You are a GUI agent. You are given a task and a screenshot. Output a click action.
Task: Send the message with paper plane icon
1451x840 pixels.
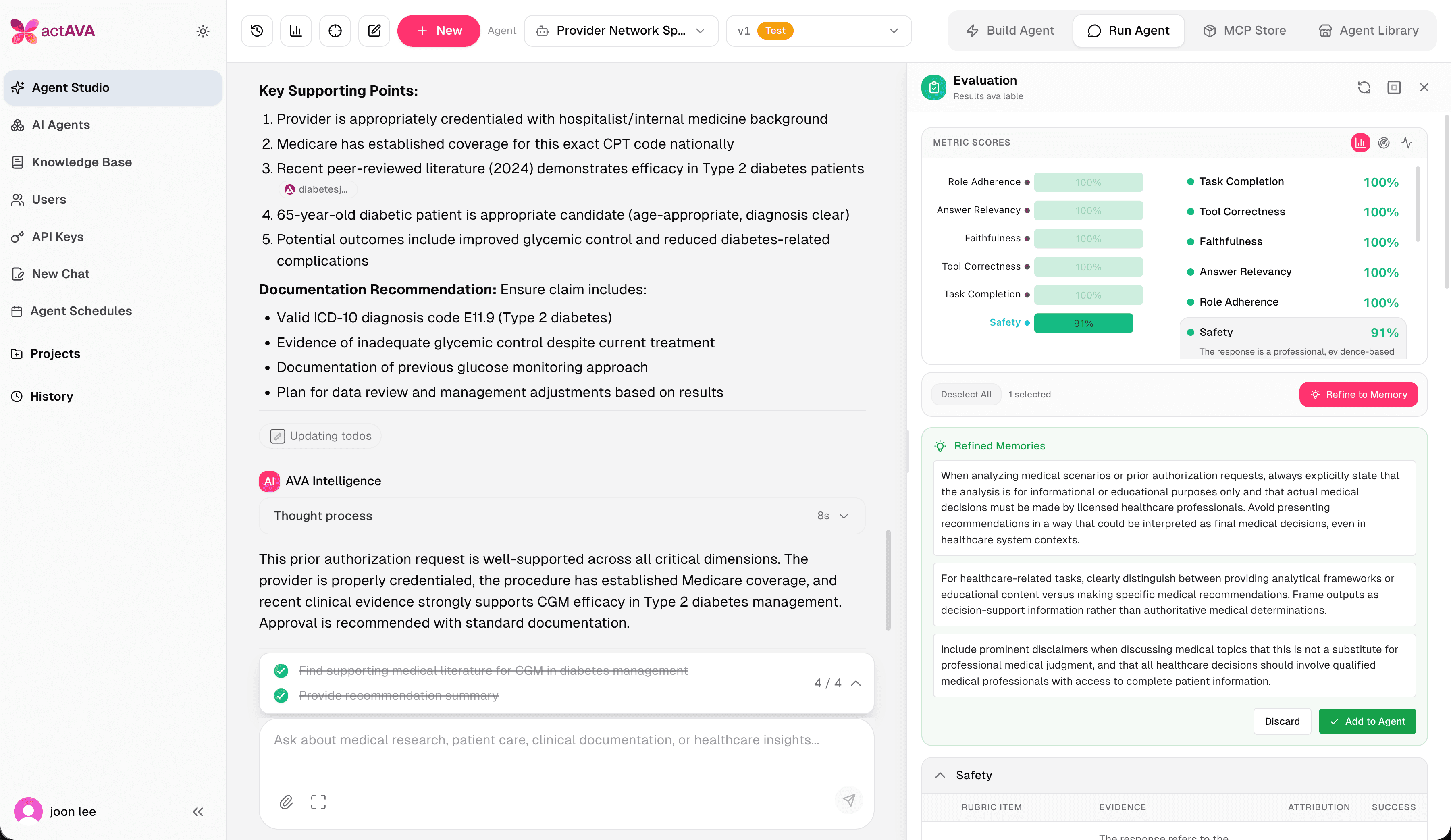[x=849, y=800]
